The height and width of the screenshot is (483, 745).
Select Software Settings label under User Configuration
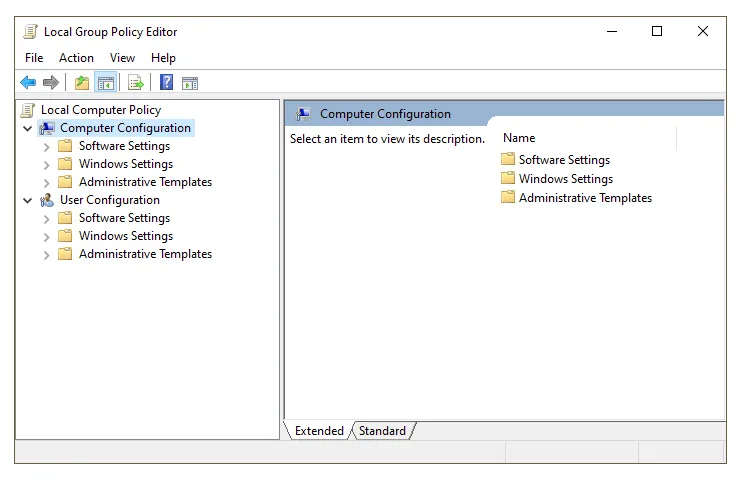pos(124,218)
